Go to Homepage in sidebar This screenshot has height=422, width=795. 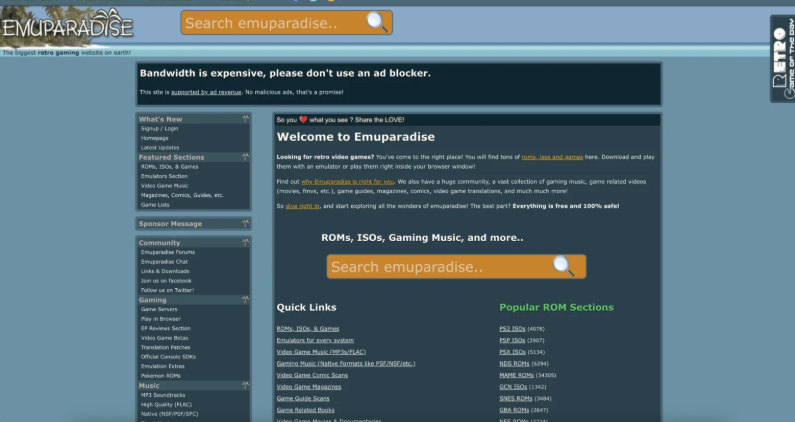[155, 138]
